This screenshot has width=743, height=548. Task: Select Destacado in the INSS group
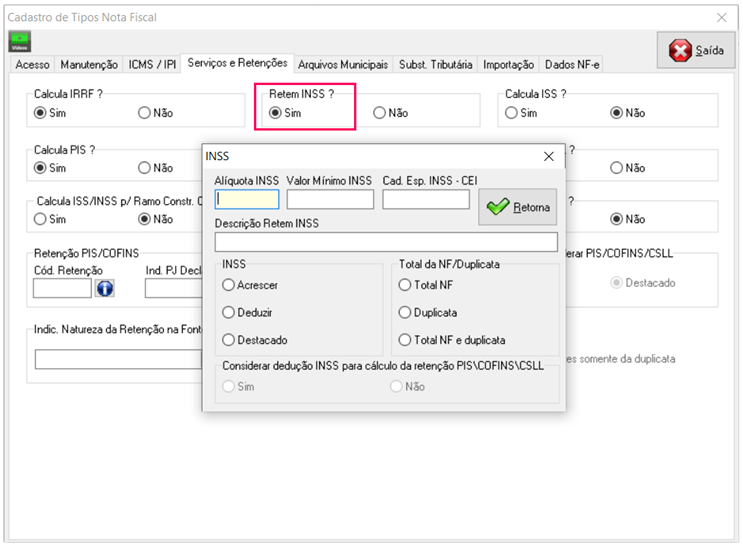pyautogui.click(x=229, y=340)
